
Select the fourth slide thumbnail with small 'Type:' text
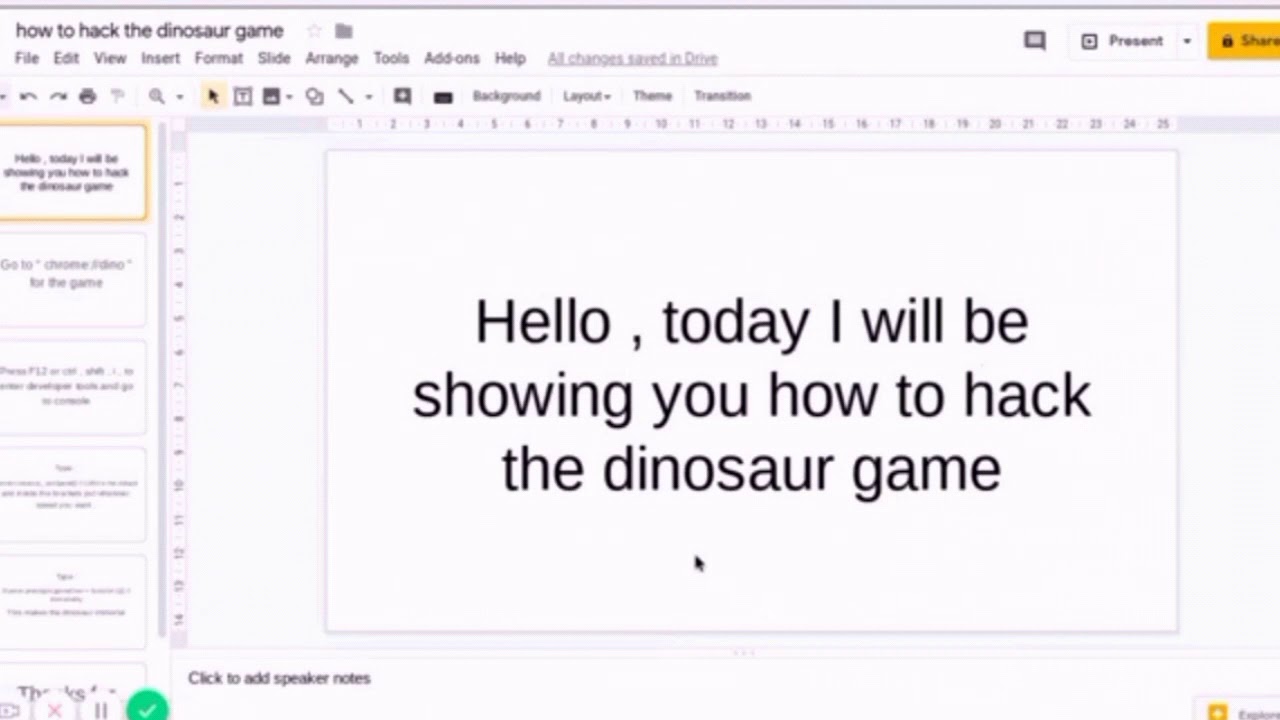click(x=72, y=494)
